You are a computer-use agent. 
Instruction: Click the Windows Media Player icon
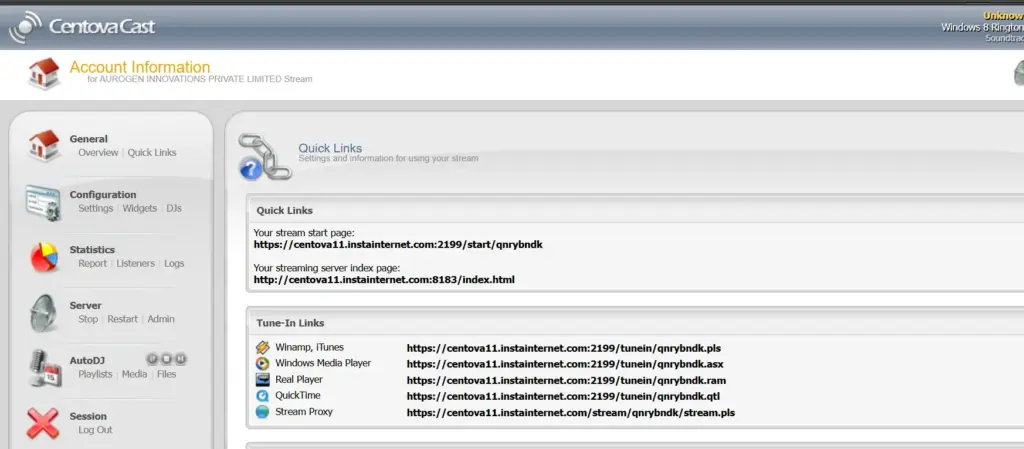pos(263,364)
